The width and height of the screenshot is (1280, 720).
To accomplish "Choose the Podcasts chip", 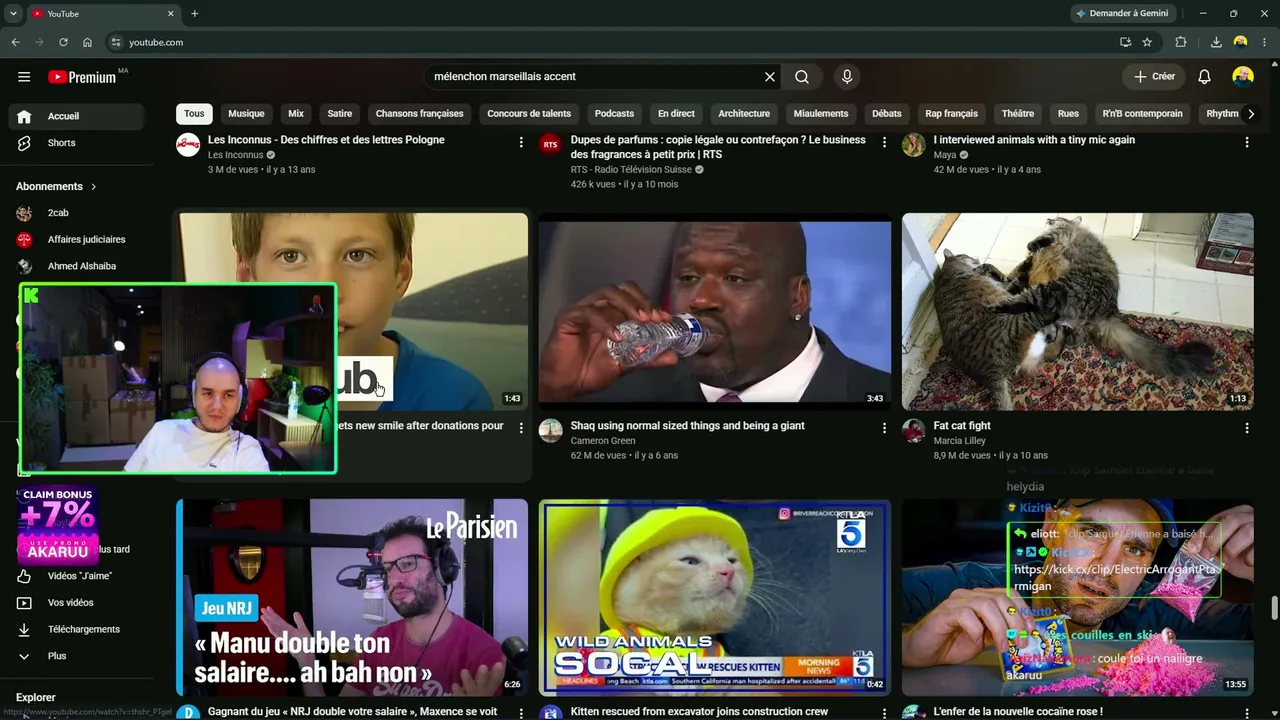I will tap(614, 114).
